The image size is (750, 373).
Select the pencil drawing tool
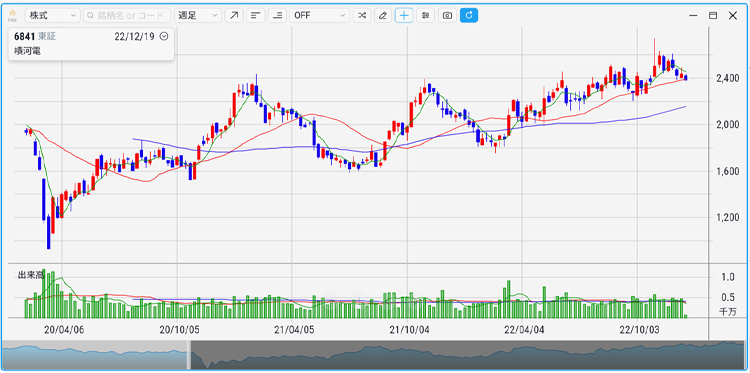tap(383, 15)
